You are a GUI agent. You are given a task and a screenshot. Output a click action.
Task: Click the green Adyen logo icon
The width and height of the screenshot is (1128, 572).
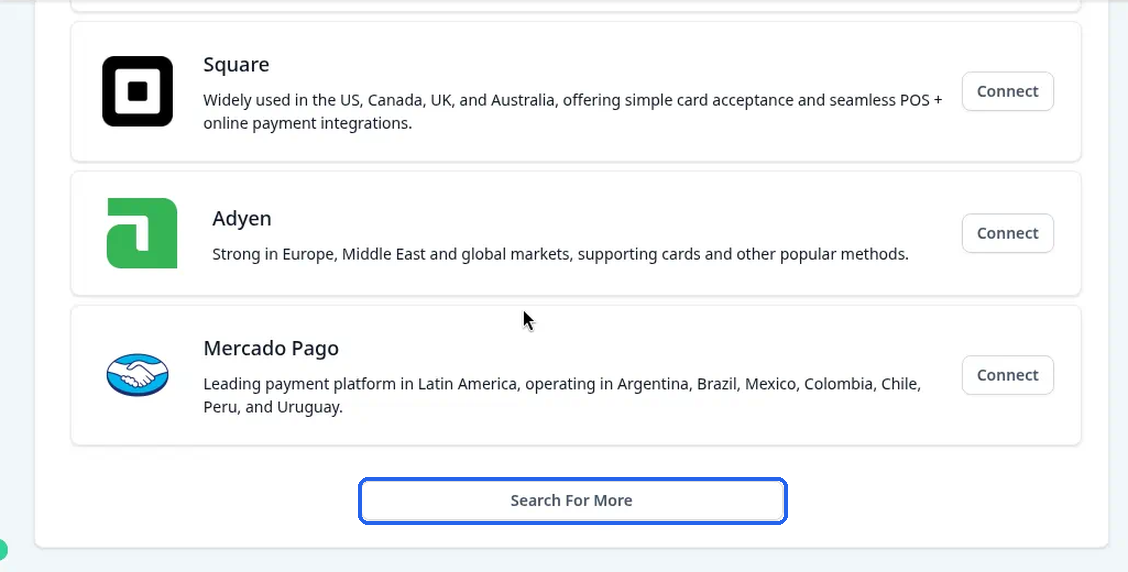(142, 233)
